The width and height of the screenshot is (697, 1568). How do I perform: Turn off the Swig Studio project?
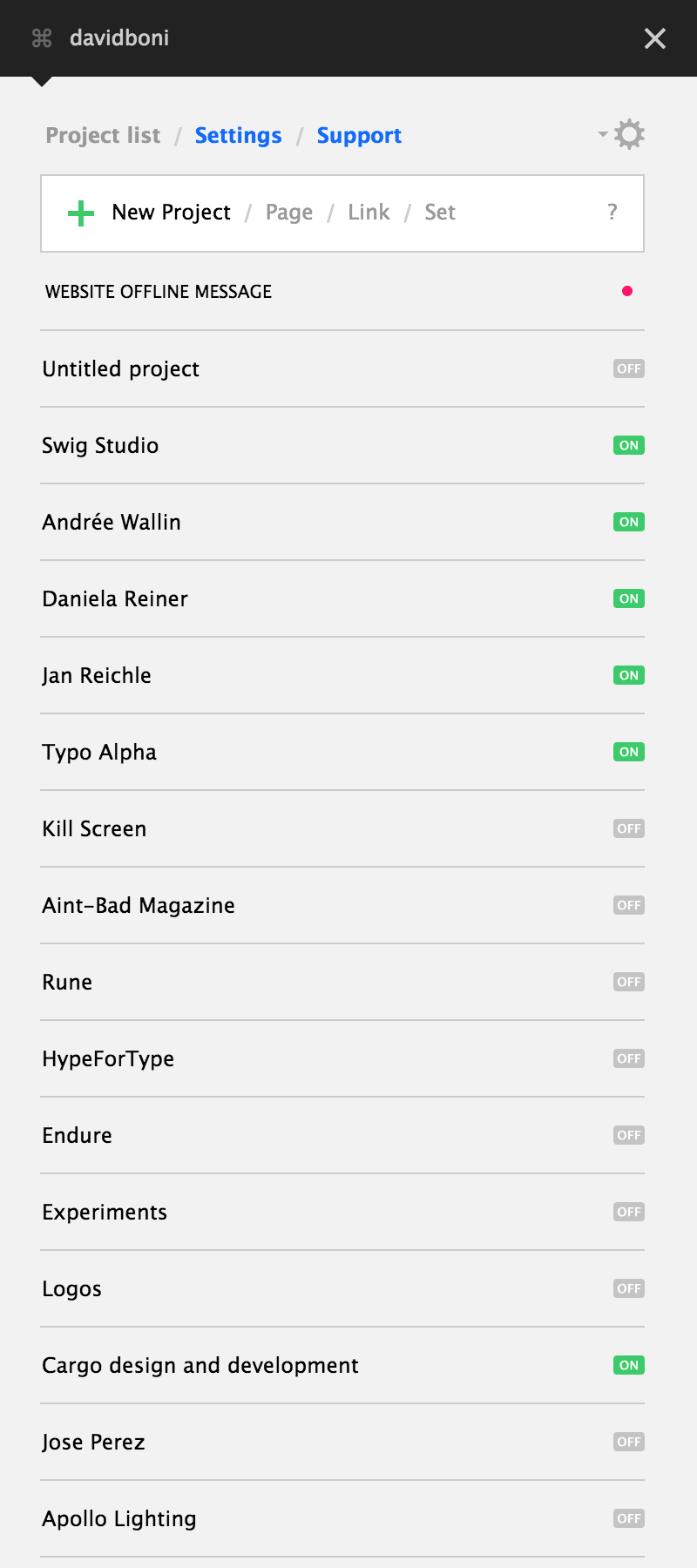629,445
